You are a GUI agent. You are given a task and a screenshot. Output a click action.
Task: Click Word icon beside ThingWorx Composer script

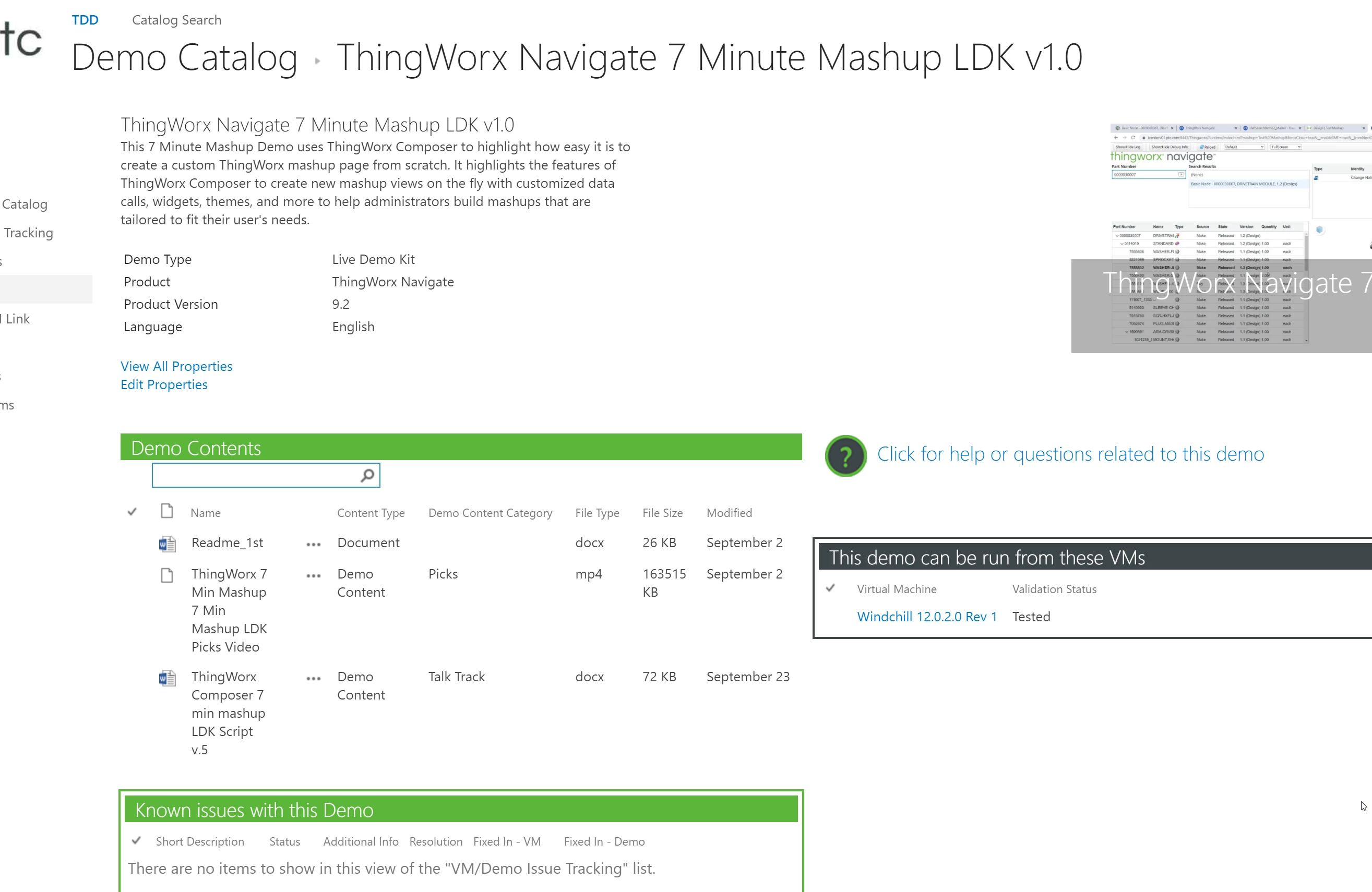click(167, 678)
